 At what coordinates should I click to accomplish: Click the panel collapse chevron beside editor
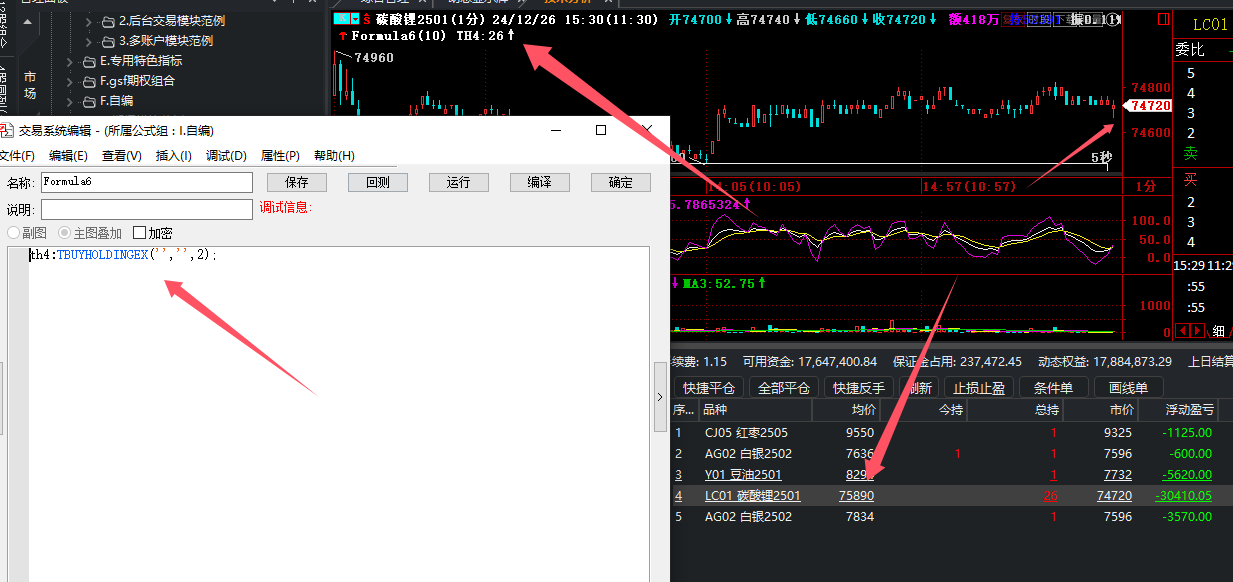660,397
